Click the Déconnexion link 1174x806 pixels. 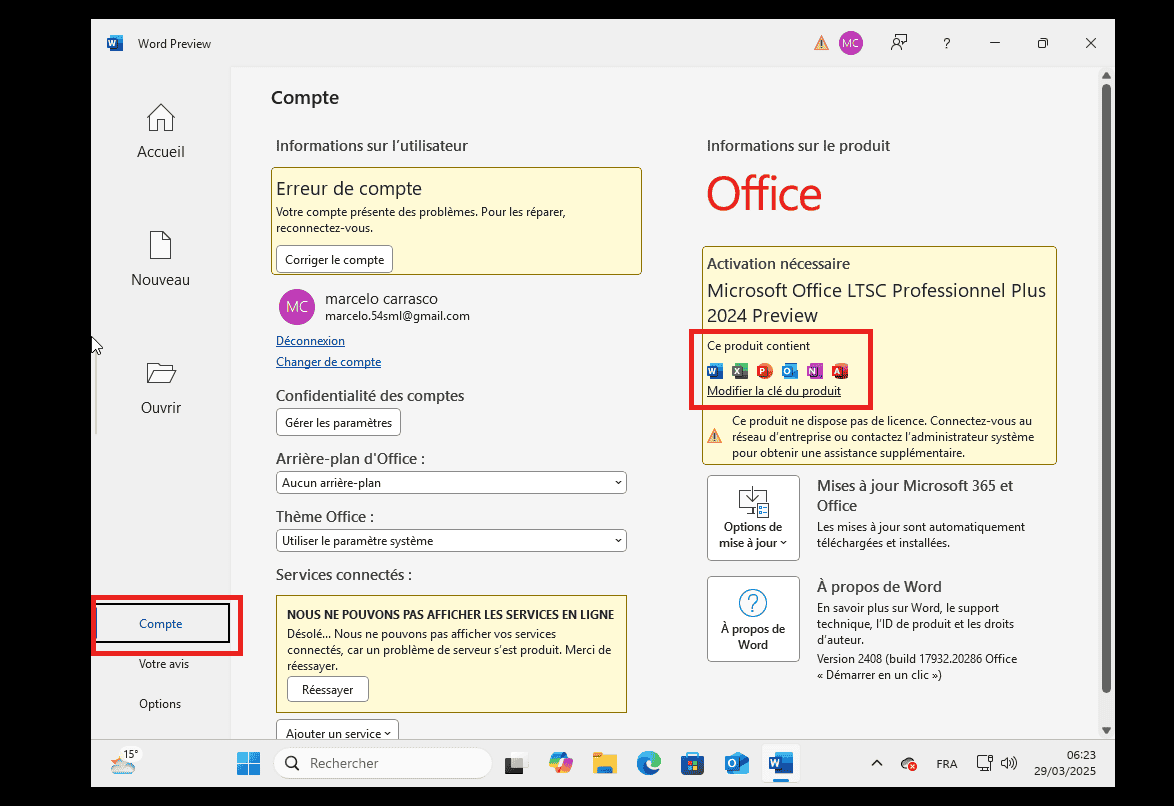pyautogui.click(x=310, y=341)
